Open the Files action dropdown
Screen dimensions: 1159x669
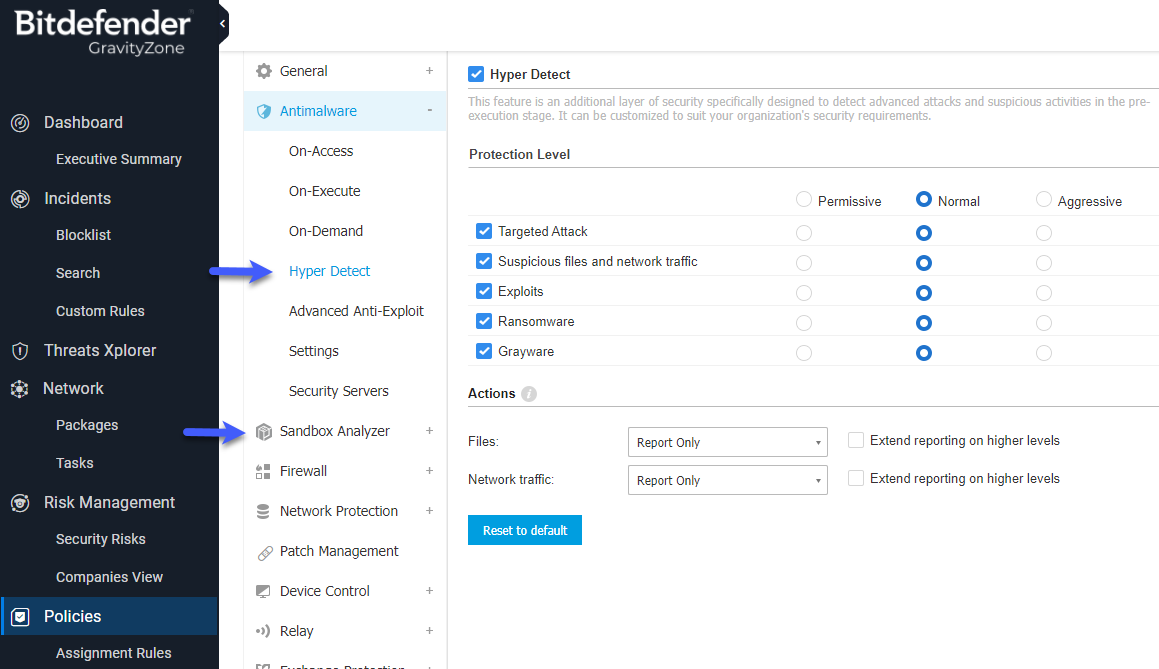coord(727,442)
